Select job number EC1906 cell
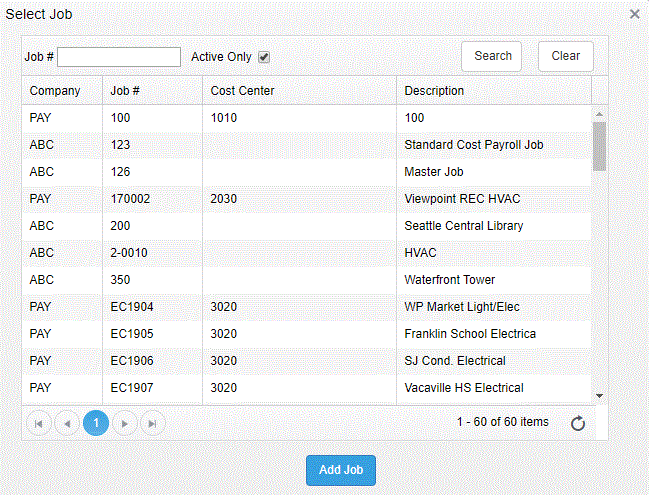The height and width of the screenshot is (495, 649). (x=152, y=361)
